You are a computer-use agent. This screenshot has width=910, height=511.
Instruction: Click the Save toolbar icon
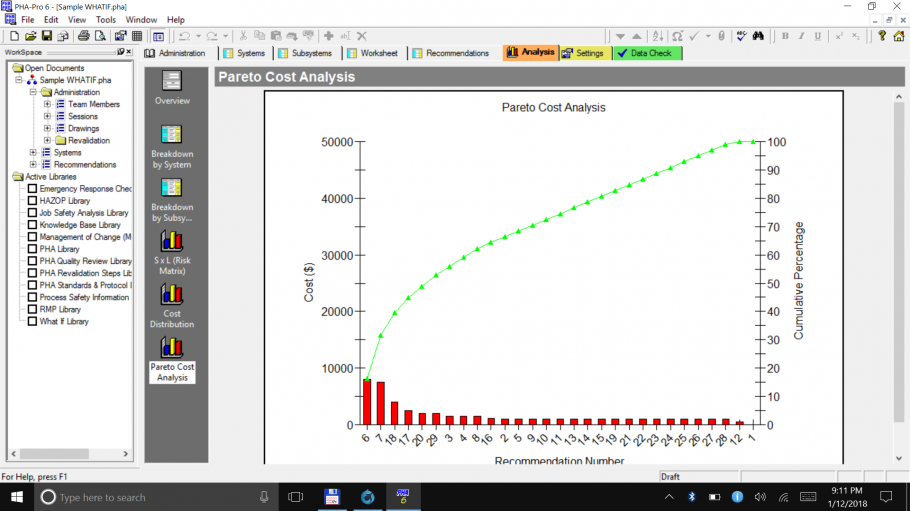[47, 36]
